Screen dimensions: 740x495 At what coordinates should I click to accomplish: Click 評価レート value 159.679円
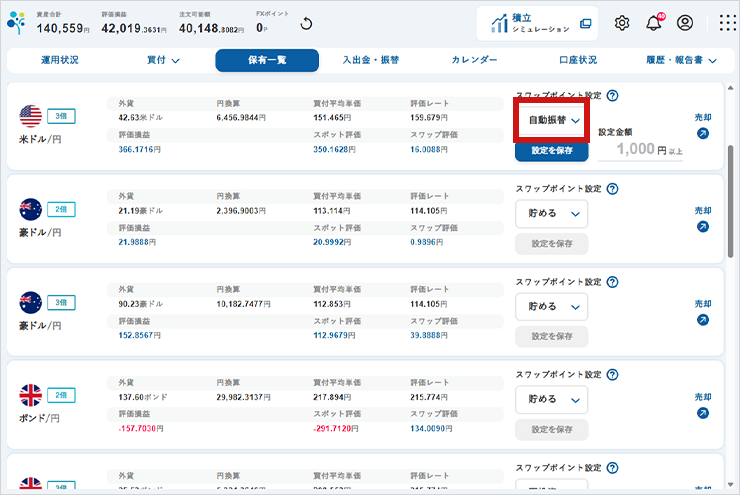pos(429,118)
